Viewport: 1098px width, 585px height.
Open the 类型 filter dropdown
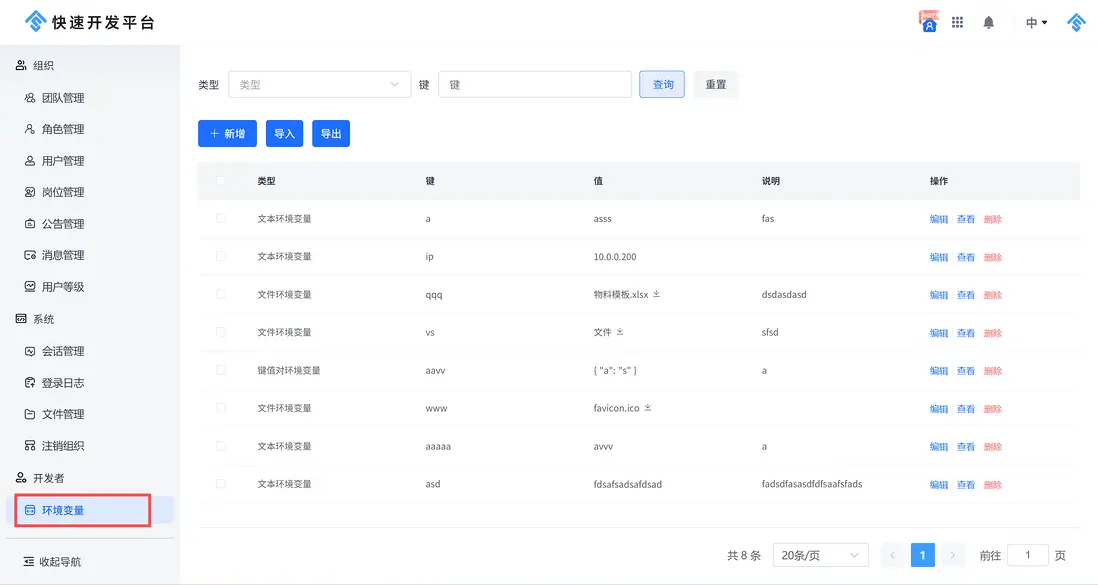coord(319,85)
